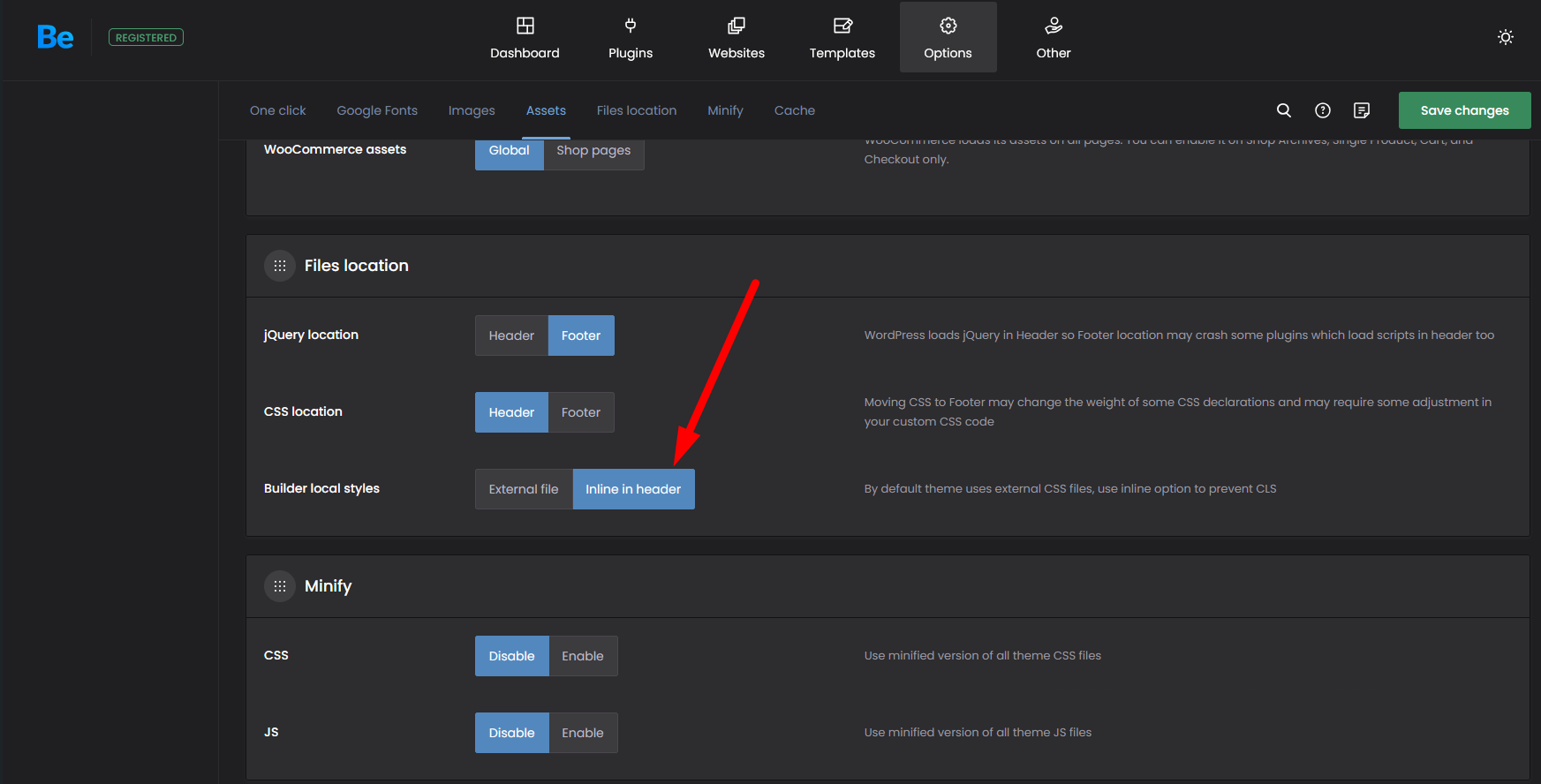Set Builder local styles to External file
The width and height of the screenshot is (1541, 784).
[x=524, y=489]
